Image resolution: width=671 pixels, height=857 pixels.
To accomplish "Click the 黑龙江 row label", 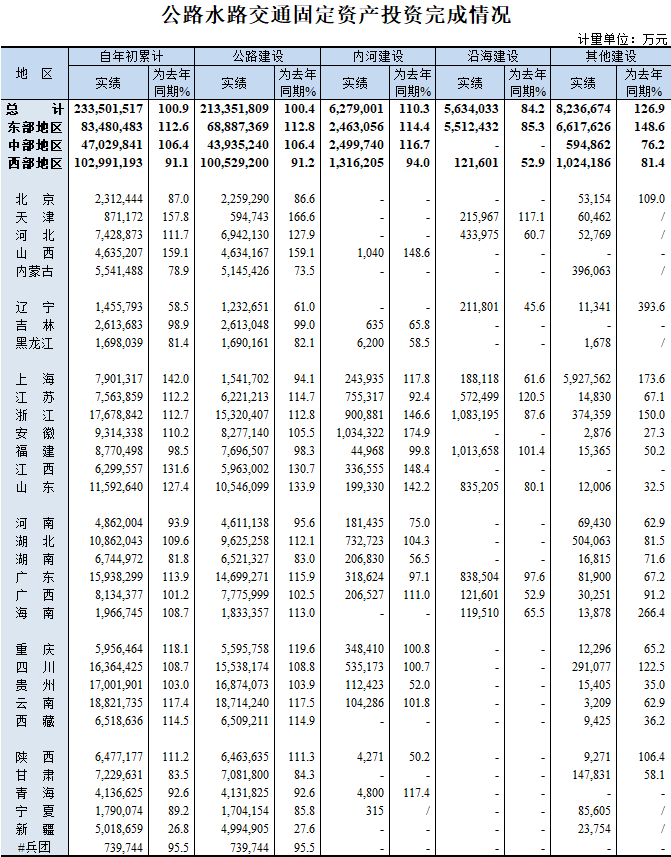I will pyautogui.click(x=35, y=343).
